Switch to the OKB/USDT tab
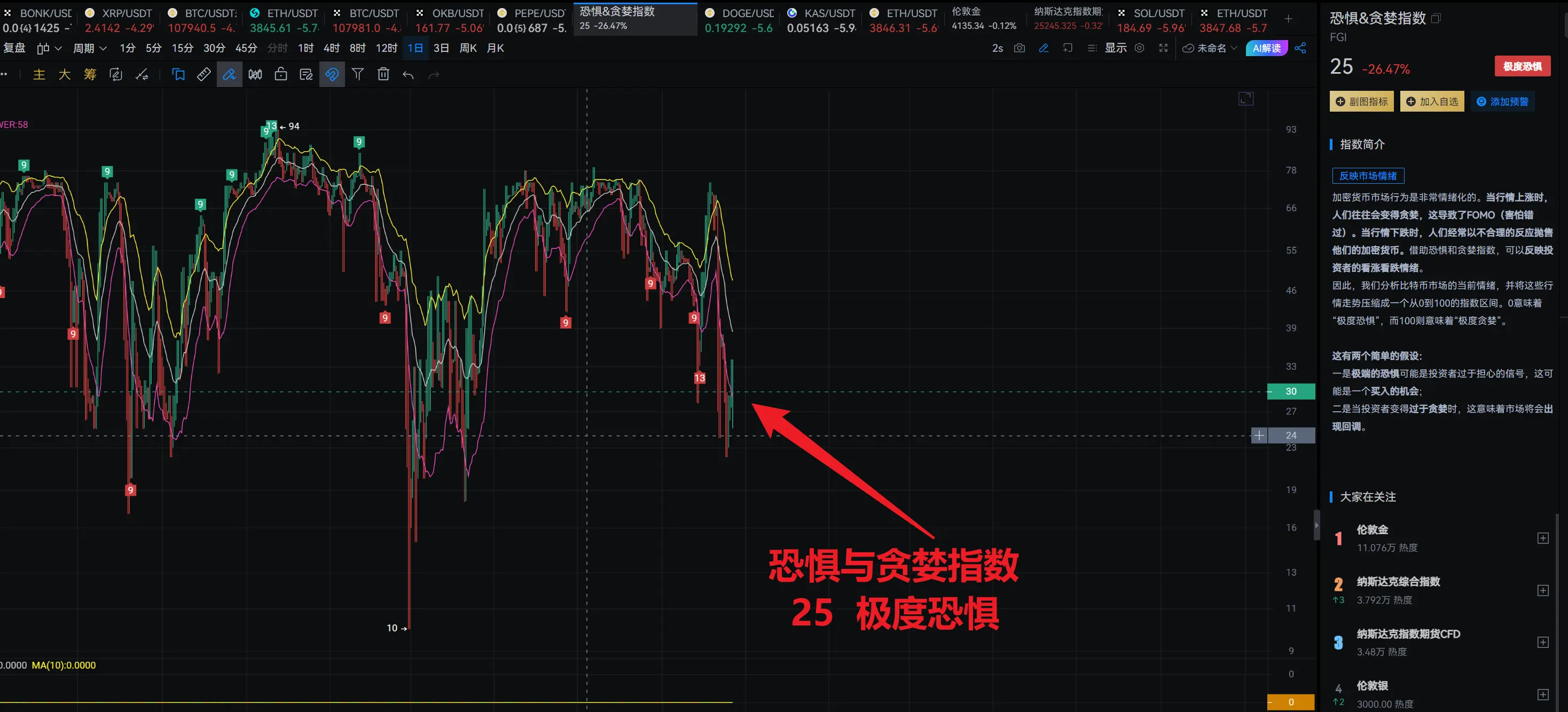 (x=449, y=20)
